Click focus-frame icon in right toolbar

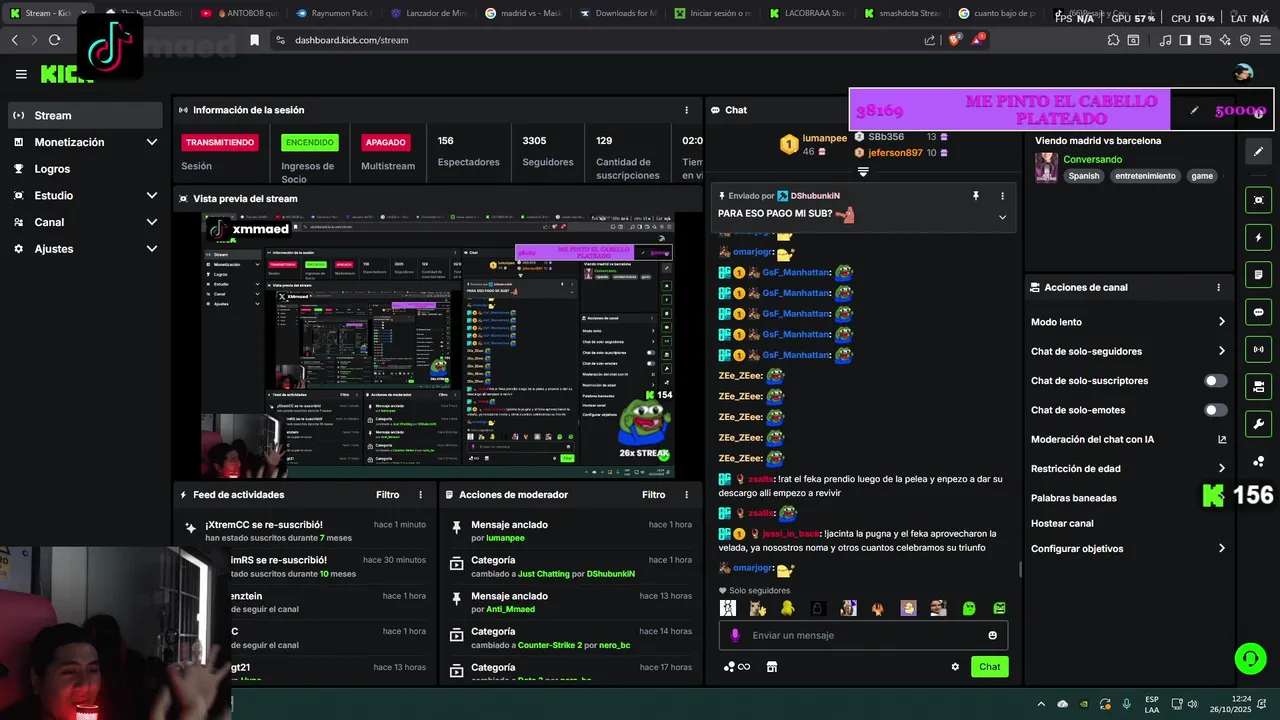1258,200
